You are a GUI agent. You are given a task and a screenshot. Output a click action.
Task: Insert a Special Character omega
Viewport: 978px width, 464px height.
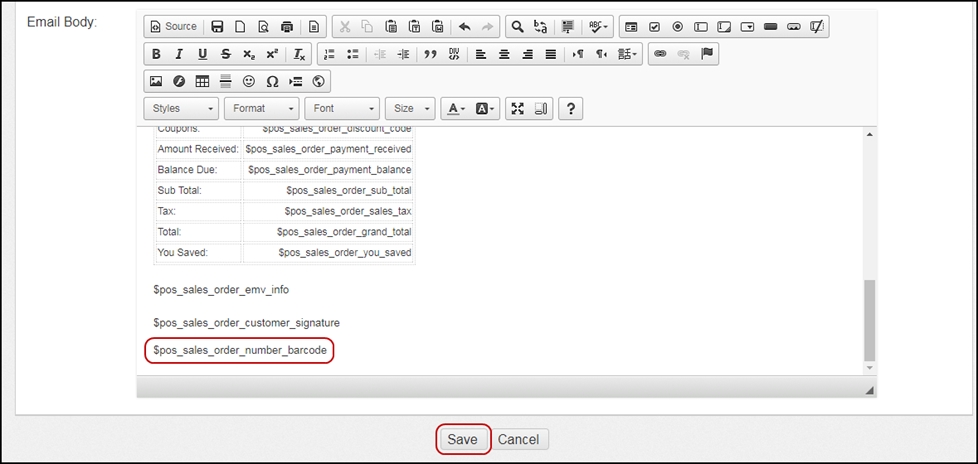pyautogui.click(x=272, y=81)
